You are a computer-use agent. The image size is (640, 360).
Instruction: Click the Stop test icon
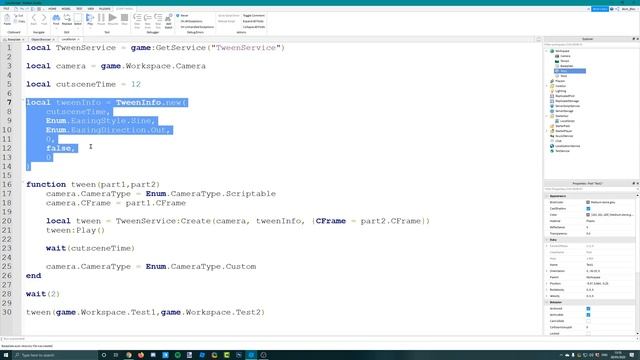pos(124,19)
